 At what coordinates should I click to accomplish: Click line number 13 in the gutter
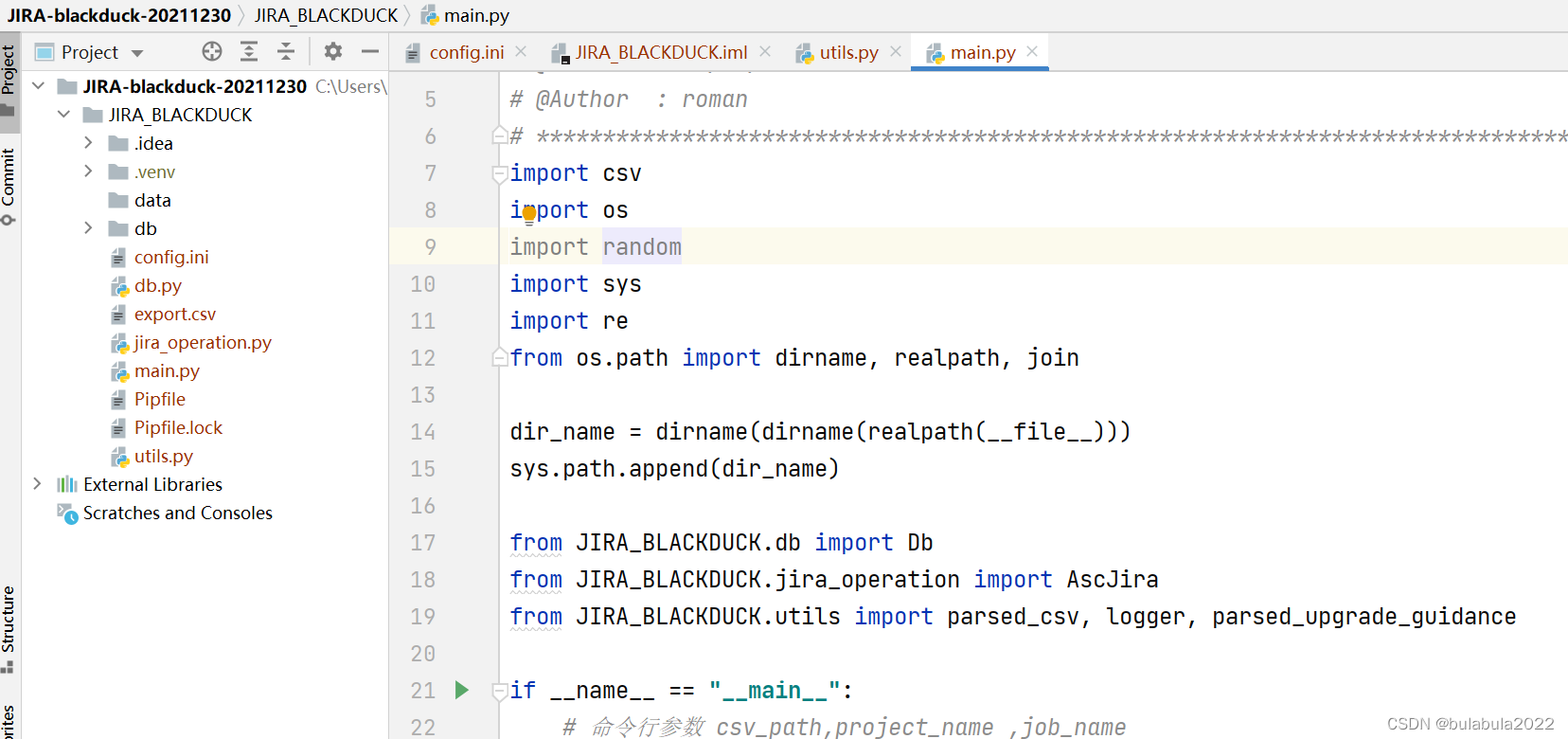(422, 395)
